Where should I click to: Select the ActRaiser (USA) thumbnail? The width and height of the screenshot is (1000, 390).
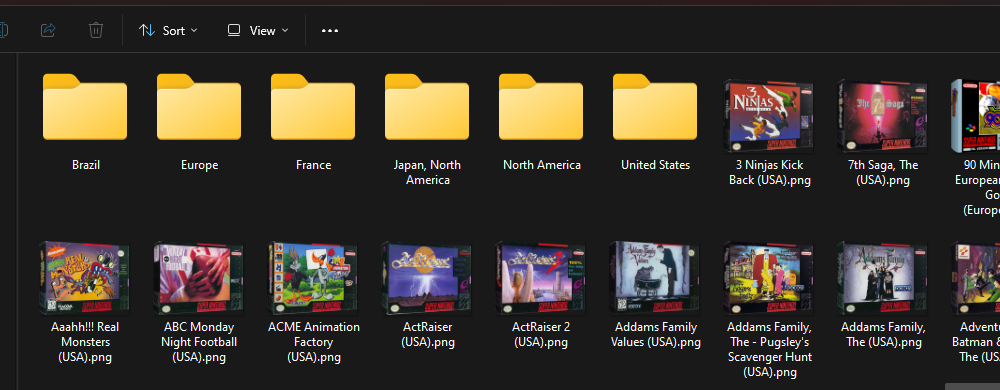(426, 278)
